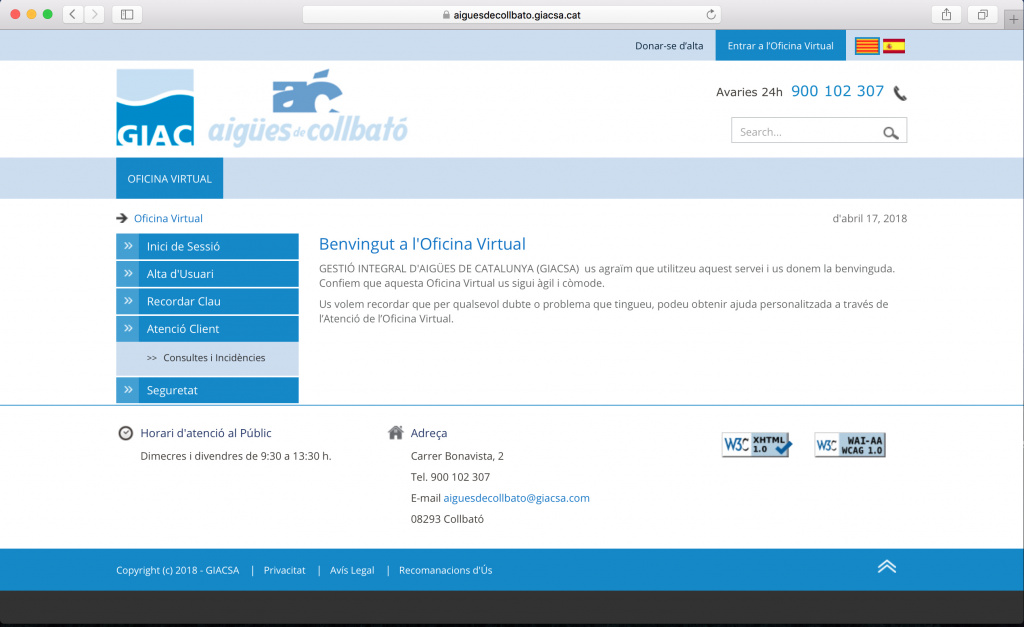Click the date d'abril 17, 2018
The image size is (1024, 627).
click(x=869, y=218)
